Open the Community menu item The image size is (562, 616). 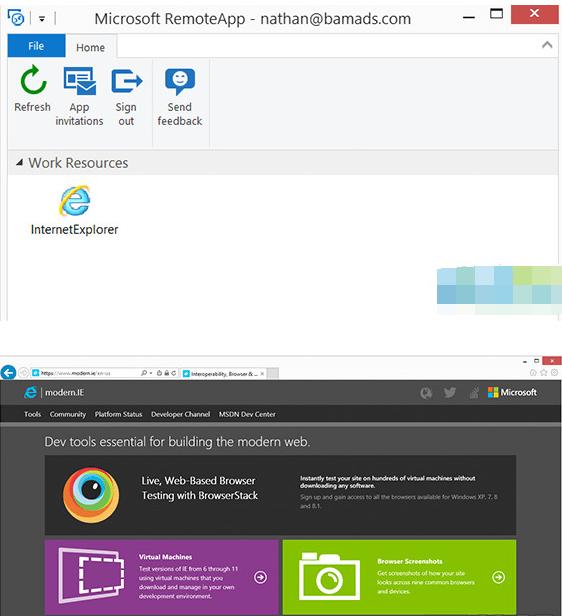click(x=68, y=414)
